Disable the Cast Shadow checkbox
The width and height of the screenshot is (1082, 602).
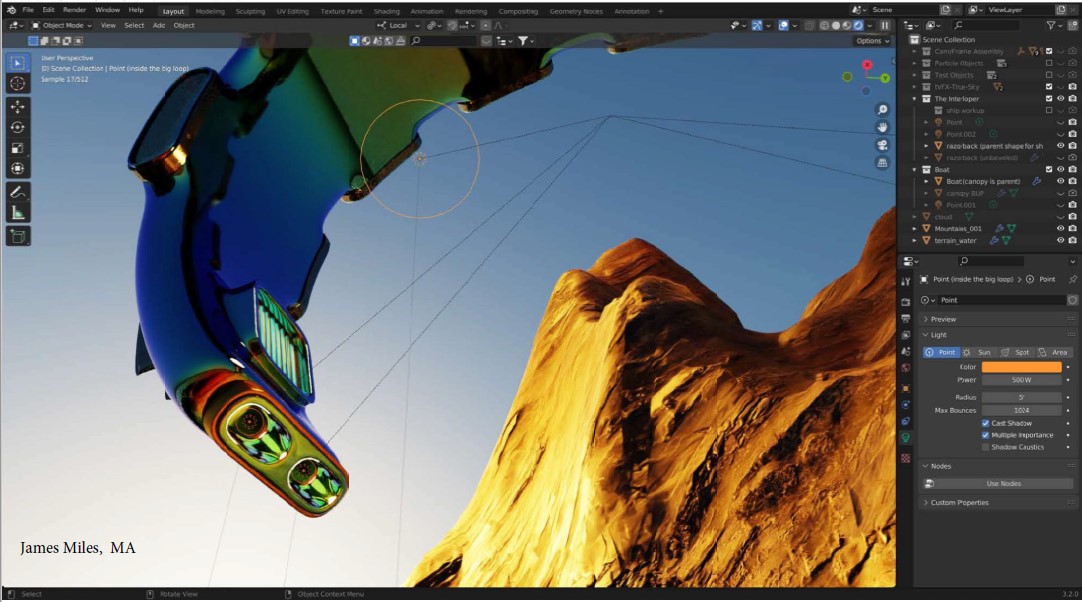(985, 423)
